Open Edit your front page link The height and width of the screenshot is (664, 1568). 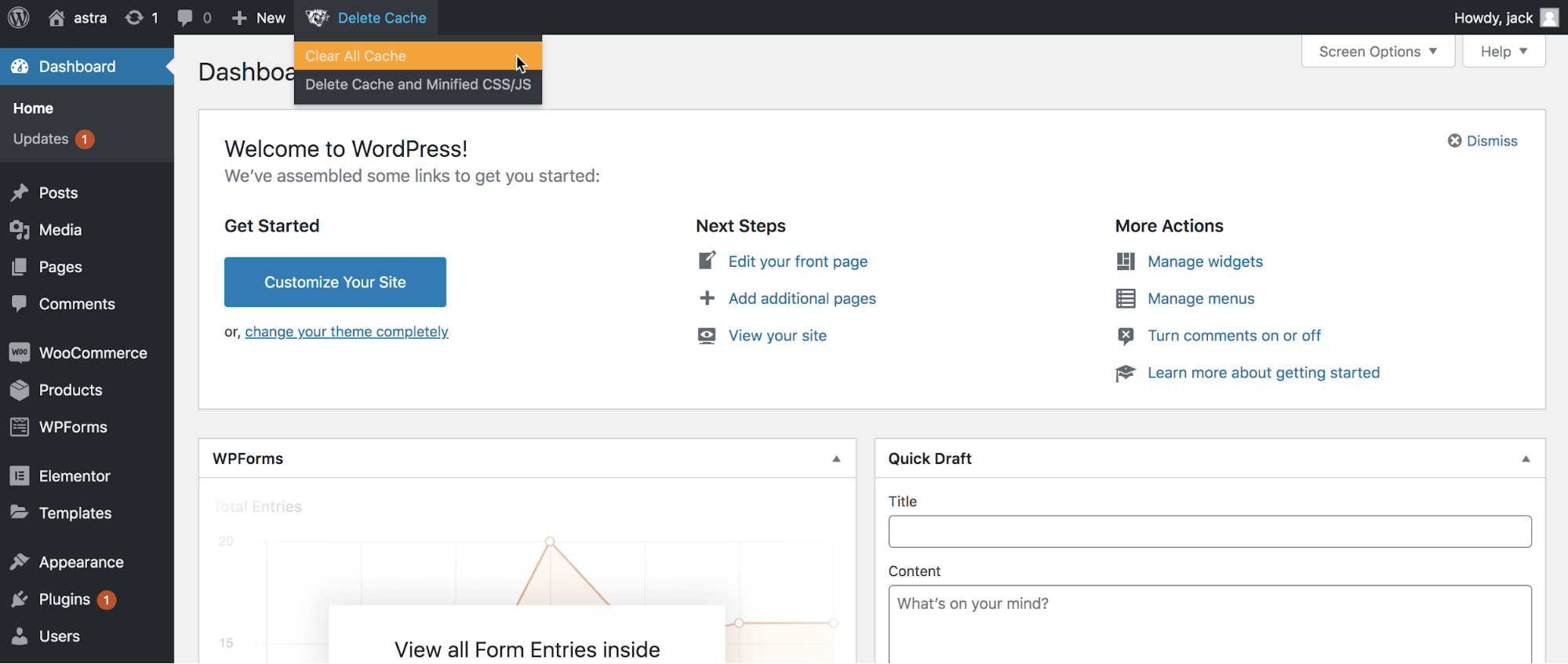coord(798,261)
